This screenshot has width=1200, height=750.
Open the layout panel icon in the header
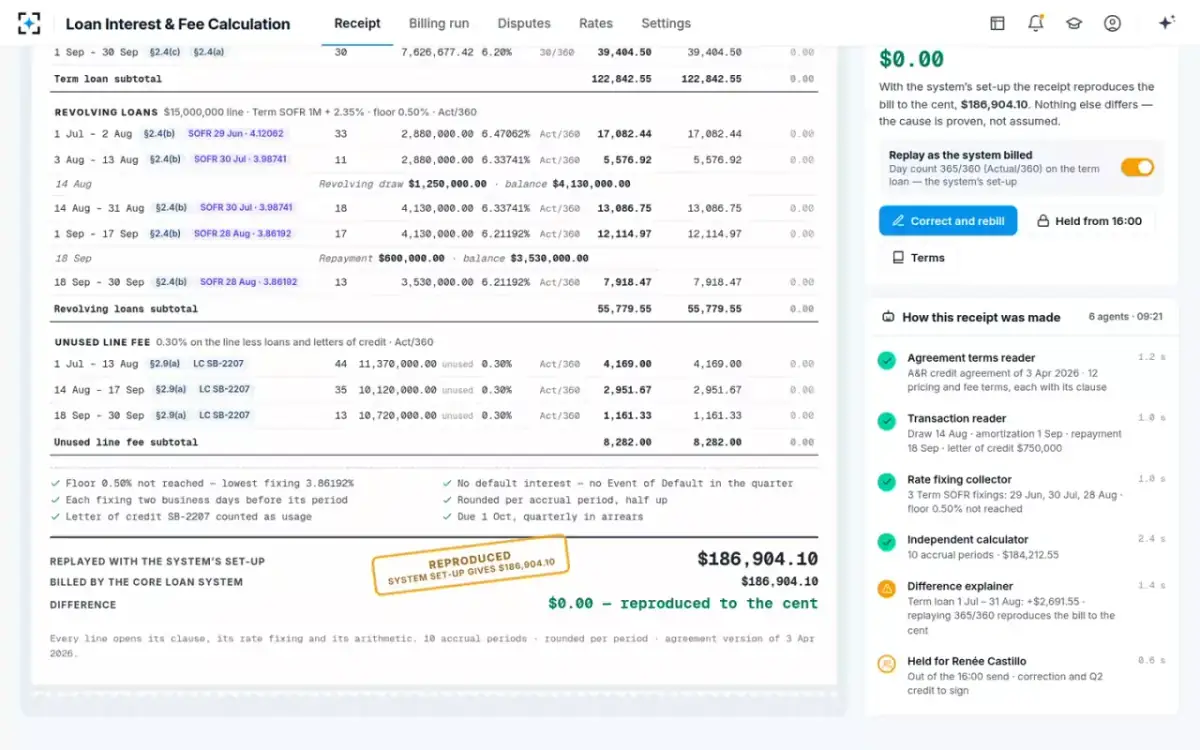(x=997, y=23)
